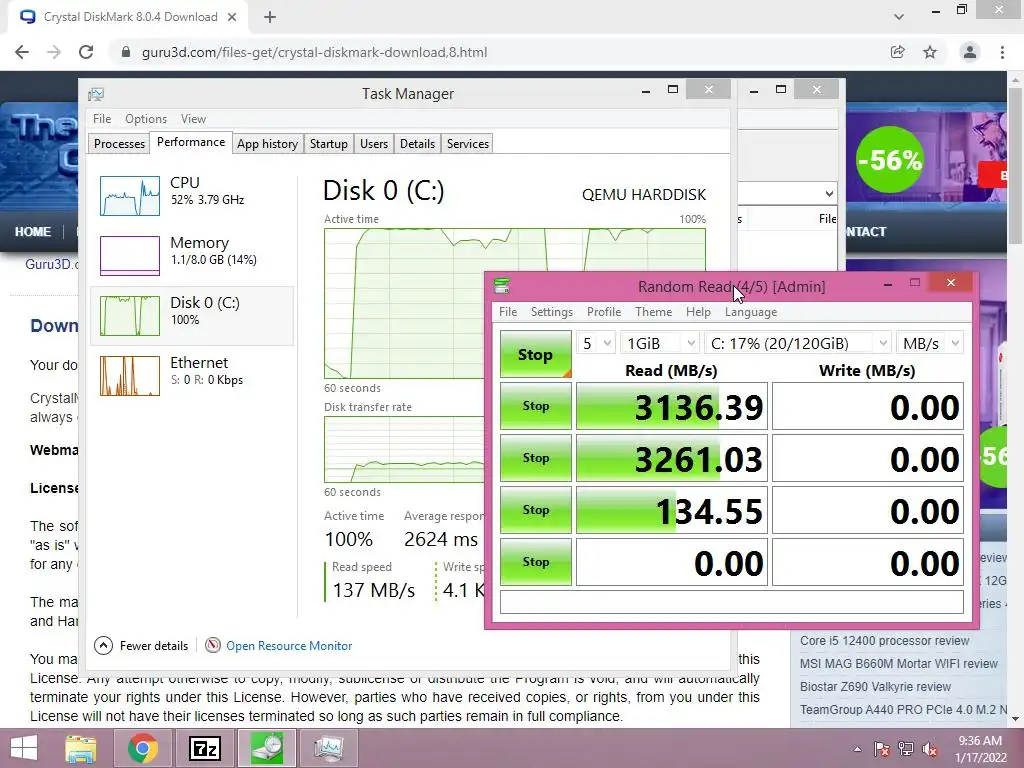Open the Windows Start button
Screen dimensions: 1024x768
click(x=24, y=748)
